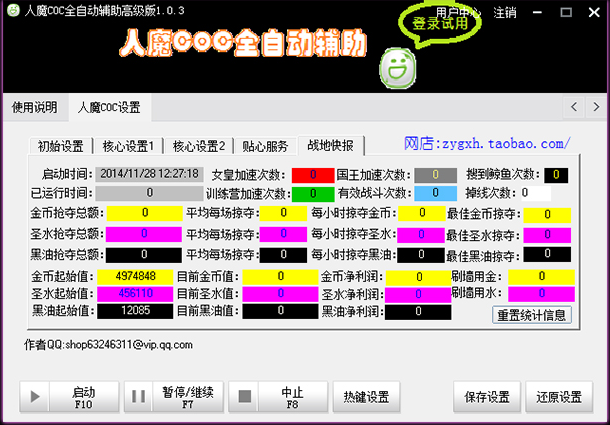
Task: Maximize the 人魔COC window
Action: [x=566, y=12]
